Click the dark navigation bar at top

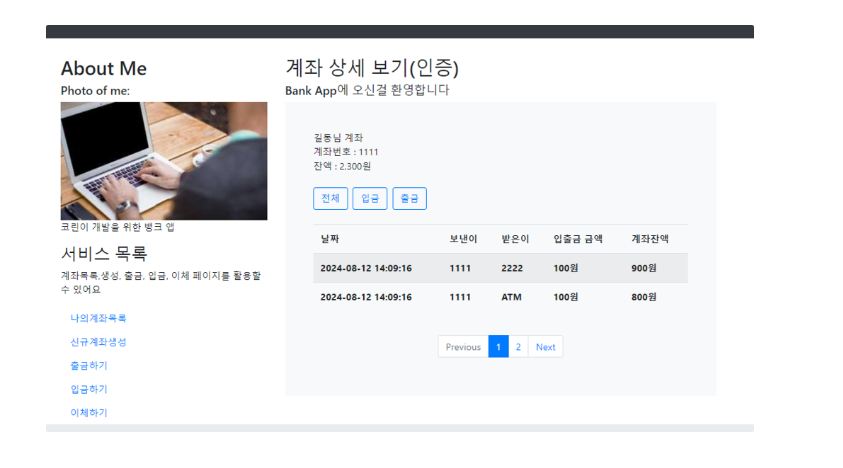(x=399, y=32)
